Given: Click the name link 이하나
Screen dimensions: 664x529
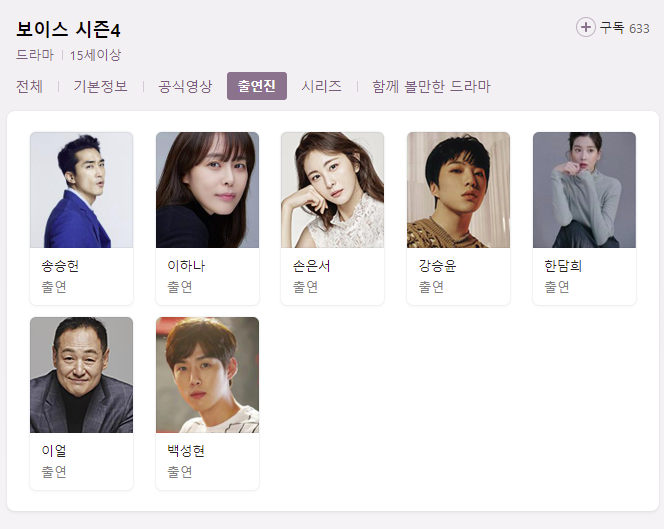Looking at the screenshot, I should 186,266.
